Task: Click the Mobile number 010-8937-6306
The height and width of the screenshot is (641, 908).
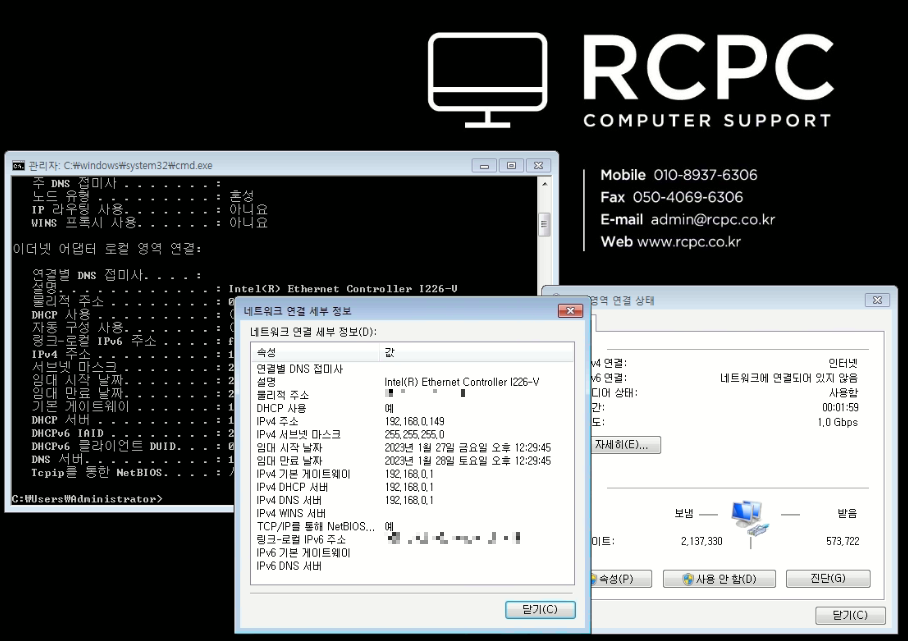Action: pyautogui.click(x=705, y=175)
